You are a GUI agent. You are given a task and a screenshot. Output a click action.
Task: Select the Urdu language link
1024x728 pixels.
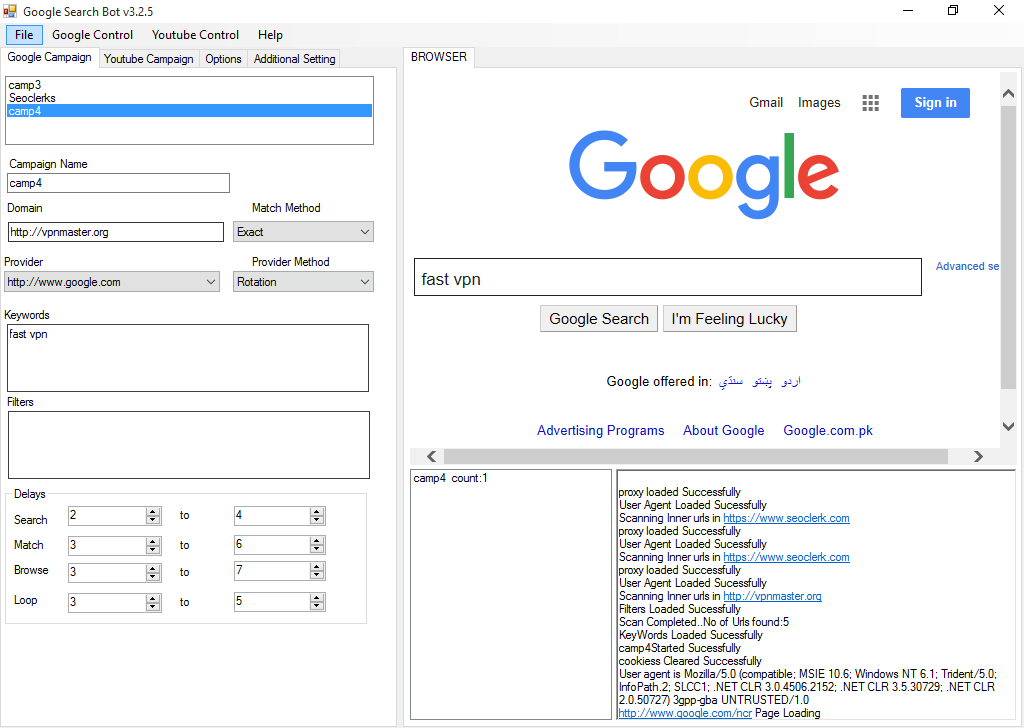[x=791, y=381]
